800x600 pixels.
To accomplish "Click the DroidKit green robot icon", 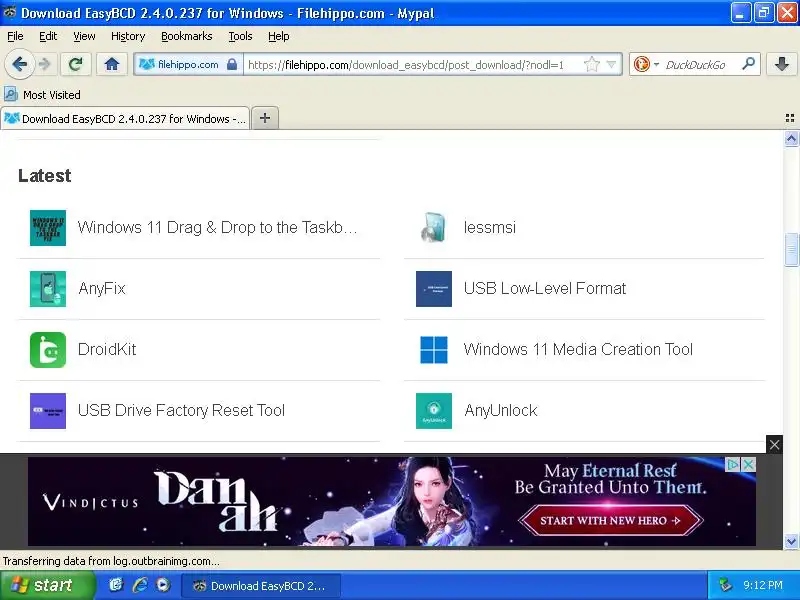I will click(48, 350).
